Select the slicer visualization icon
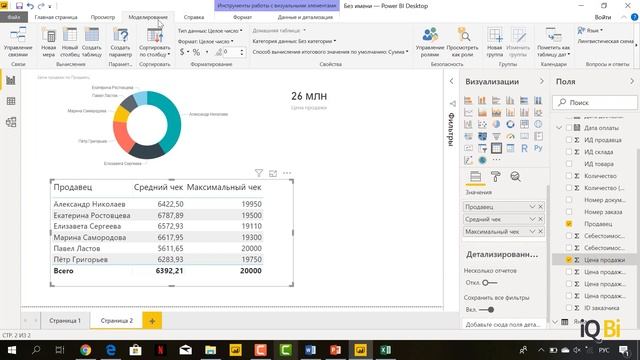Viewport: 640px width, 360px height. [x=482, y=148]
